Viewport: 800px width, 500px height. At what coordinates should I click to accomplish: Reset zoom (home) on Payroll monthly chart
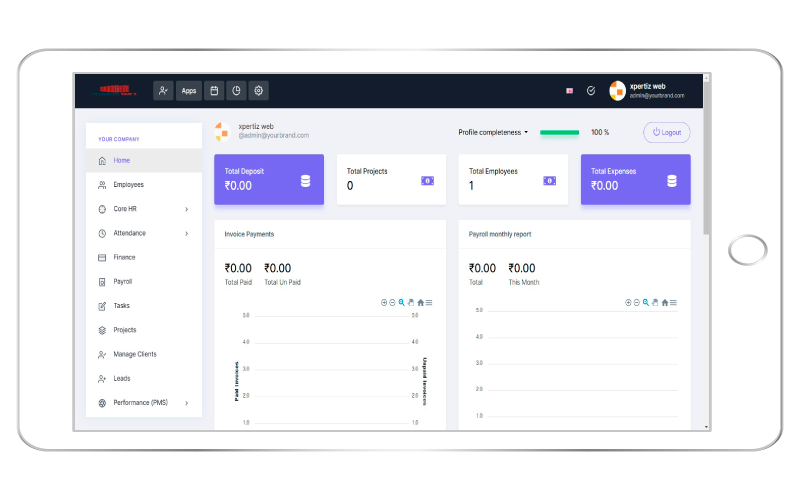coord(665,302)
